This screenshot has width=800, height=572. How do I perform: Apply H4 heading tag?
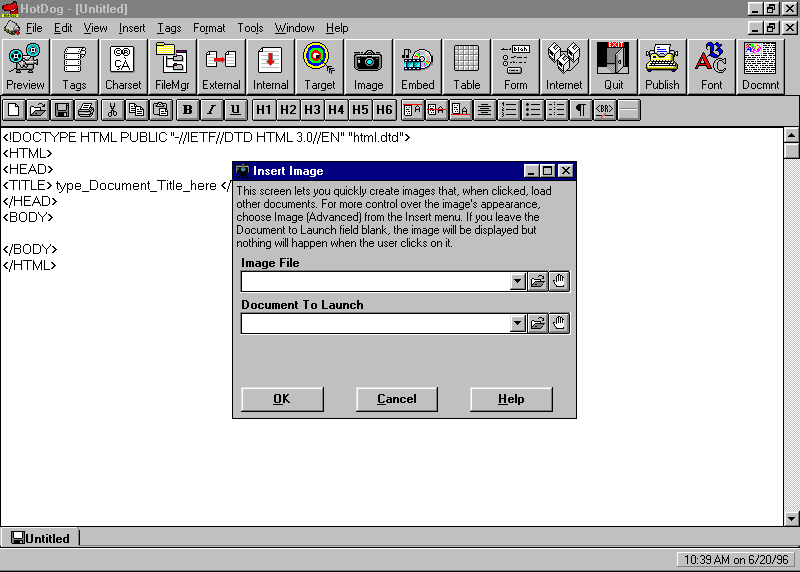[x=336, y=110]
